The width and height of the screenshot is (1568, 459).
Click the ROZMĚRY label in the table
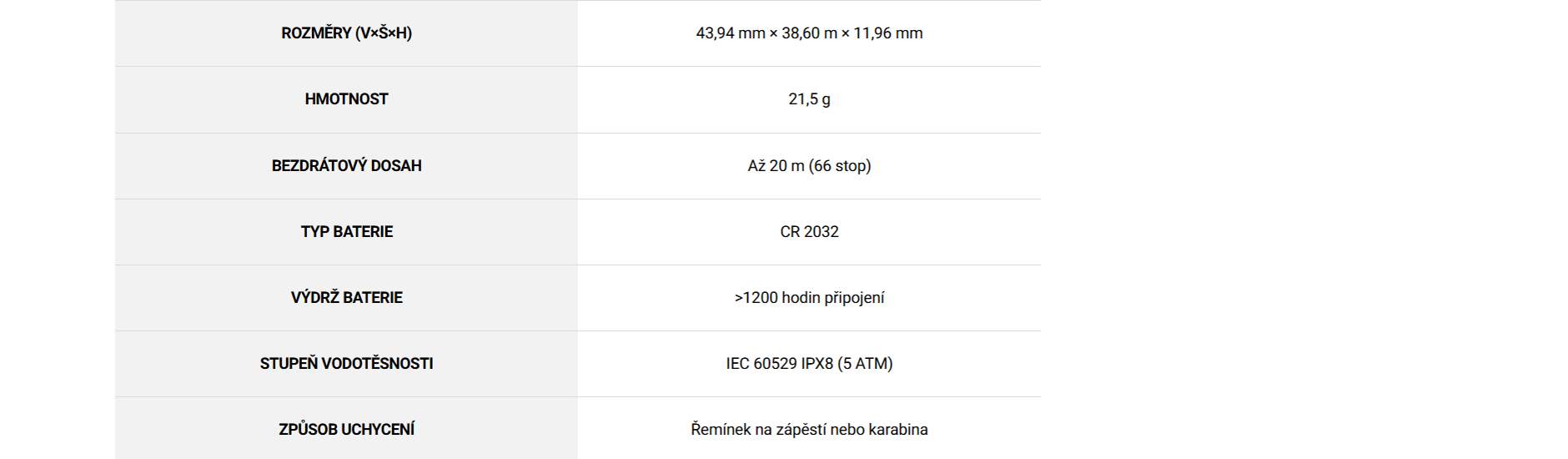coord(316,33)
